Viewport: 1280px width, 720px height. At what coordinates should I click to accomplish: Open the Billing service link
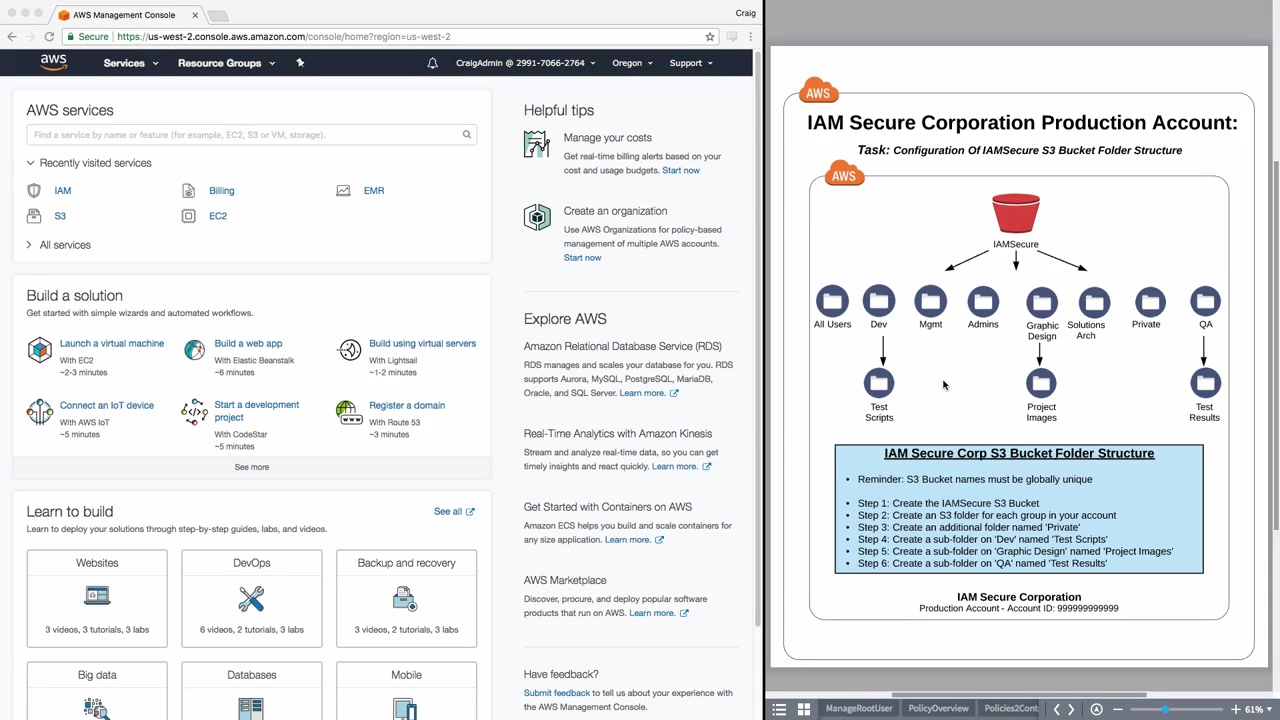[x=222, y=190]
